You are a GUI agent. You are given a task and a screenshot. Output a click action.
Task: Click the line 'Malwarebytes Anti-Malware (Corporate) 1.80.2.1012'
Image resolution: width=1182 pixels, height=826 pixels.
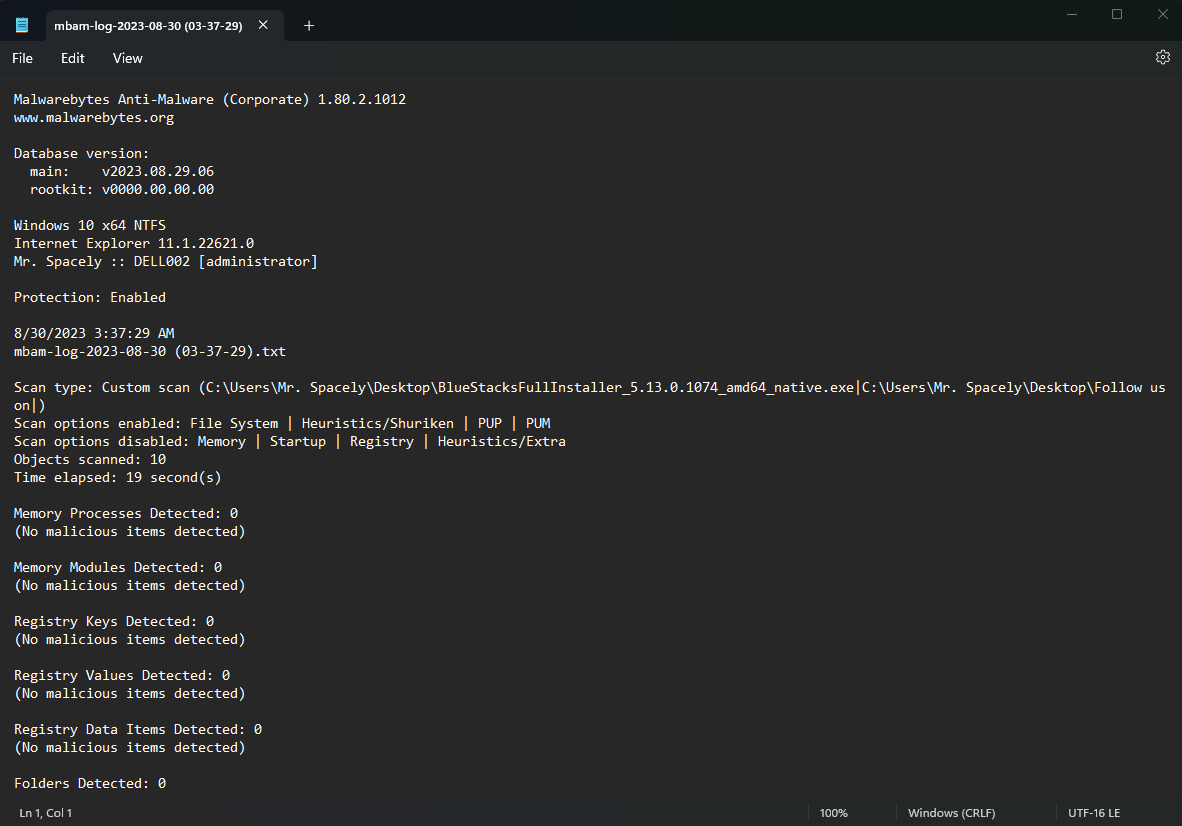coord(210,99)
